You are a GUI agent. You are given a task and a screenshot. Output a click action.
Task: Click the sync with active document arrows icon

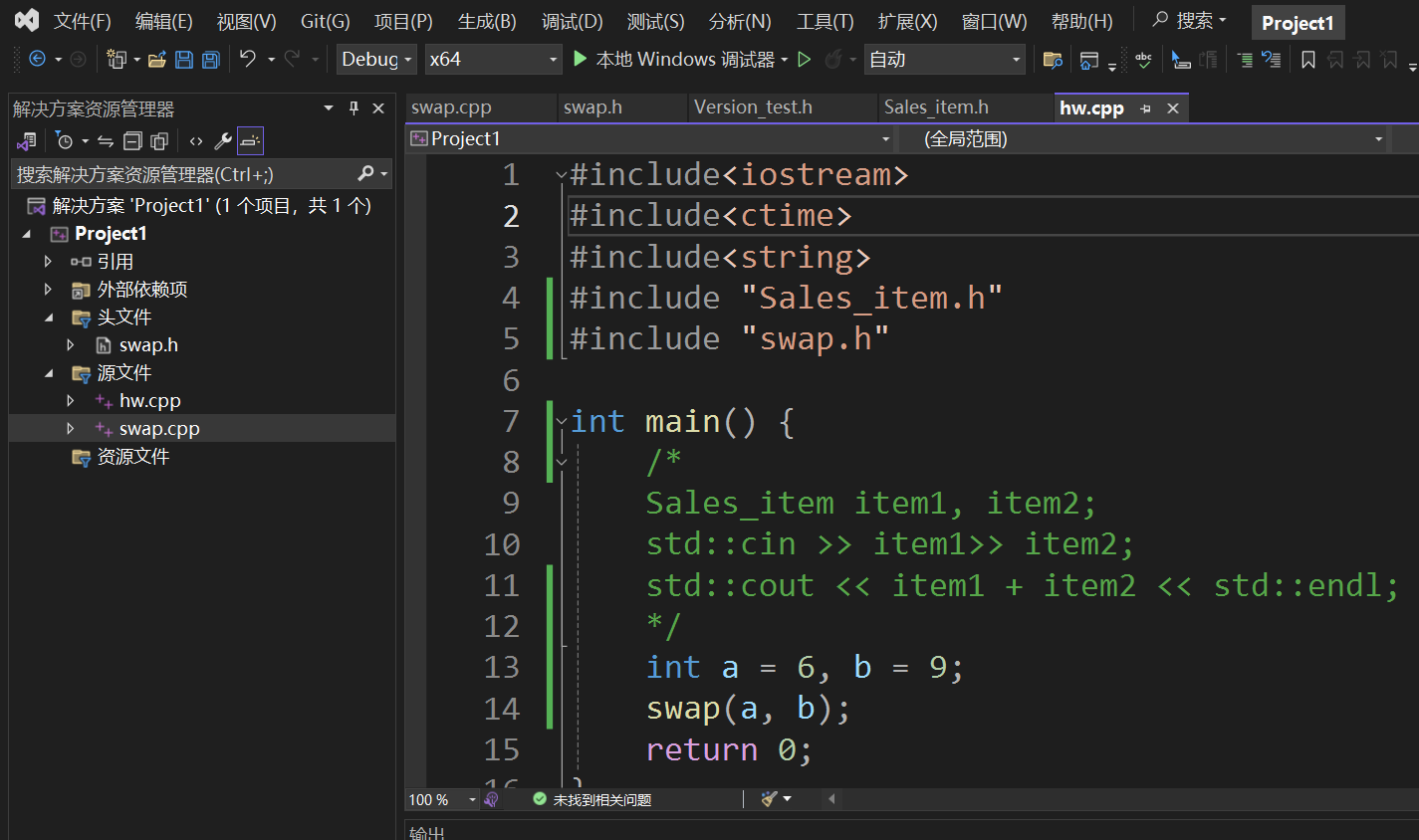pyautogui.click(x=106, y=141)
